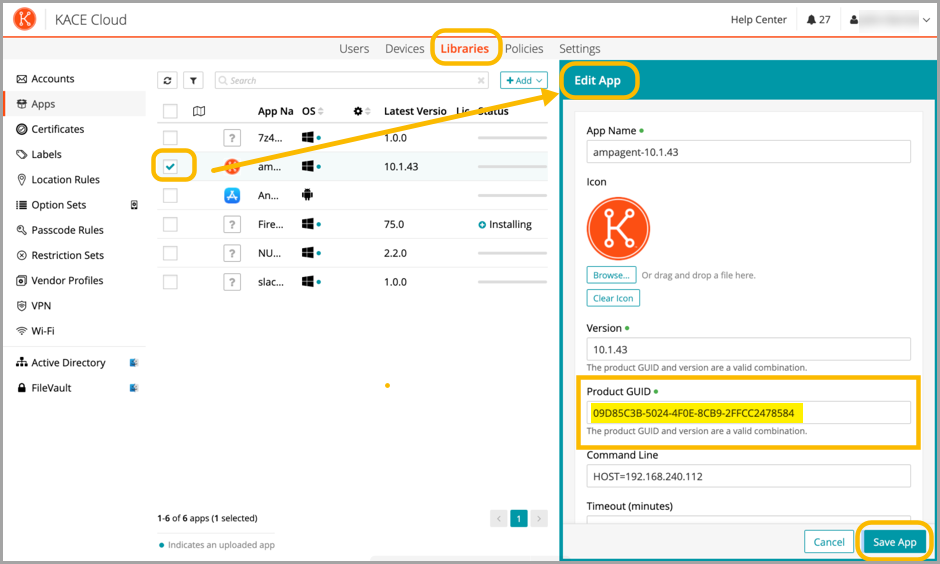The height and width of the screenshot is (564, 940).
Task: Click the KACE Cloud logo
Action: pos(26,20)
